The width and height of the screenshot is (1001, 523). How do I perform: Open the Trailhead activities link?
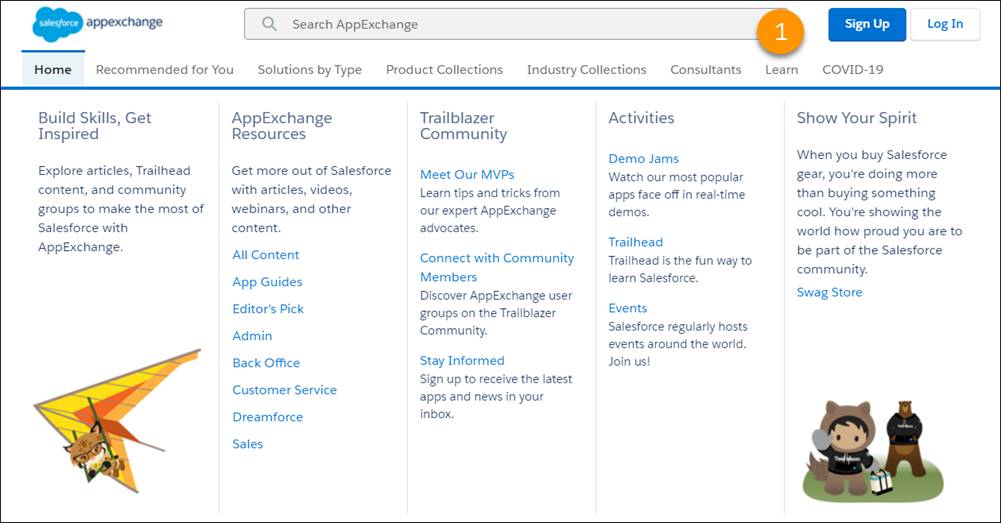pos(635,242)
